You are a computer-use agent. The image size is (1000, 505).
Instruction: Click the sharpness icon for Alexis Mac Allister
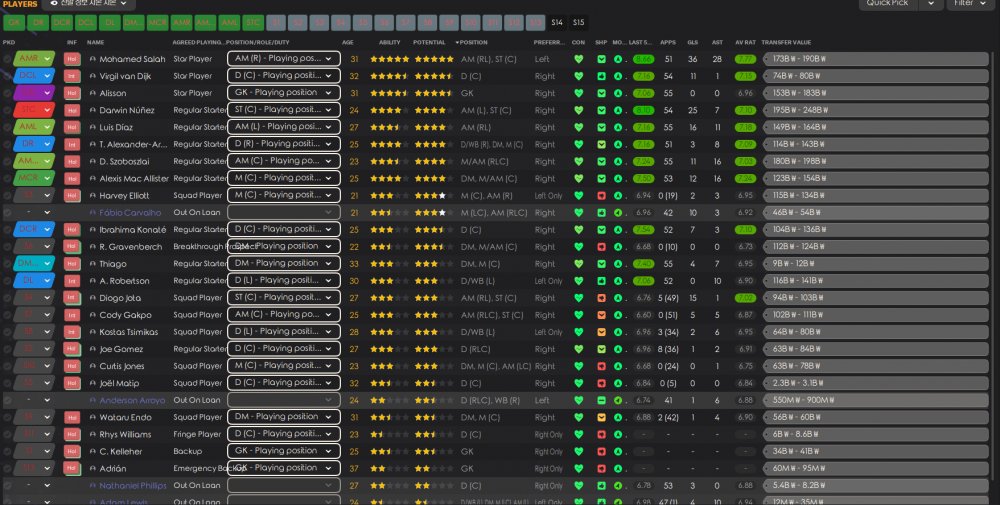pyautogui.click(x=601, y=179)
